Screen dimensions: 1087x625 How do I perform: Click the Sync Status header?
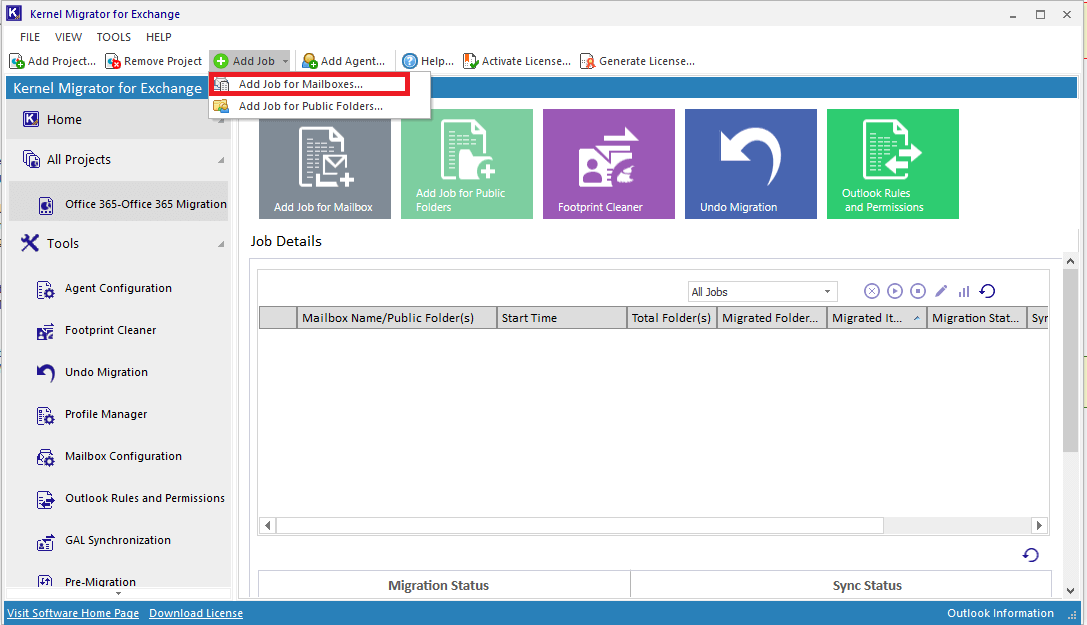pos(867,586)
